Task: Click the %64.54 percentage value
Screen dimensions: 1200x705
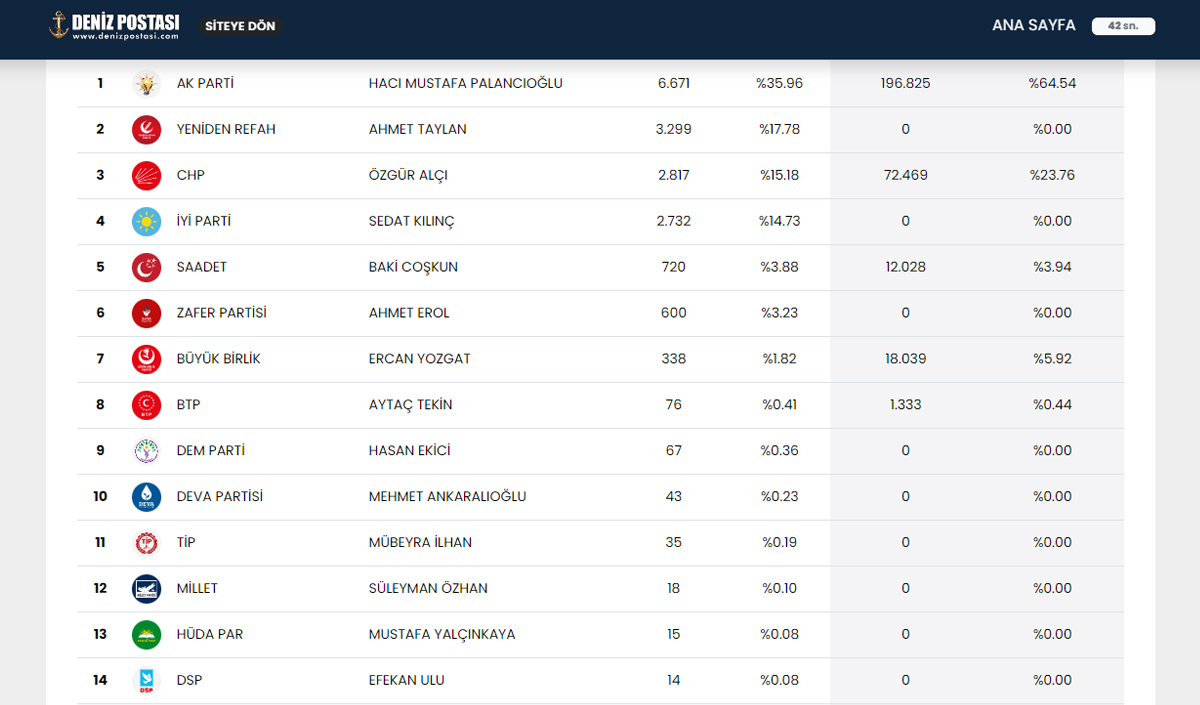Action: pyautogui.click(x=1053, y=84)
